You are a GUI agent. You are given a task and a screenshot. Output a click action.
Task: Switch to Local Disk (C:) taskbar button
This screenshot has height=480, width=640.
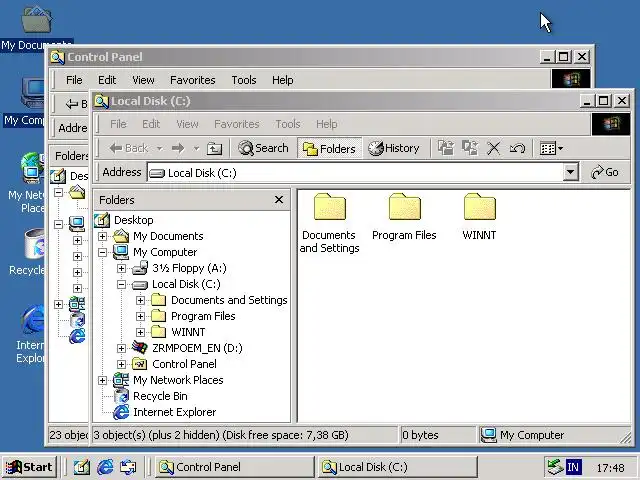click(397, 467)
